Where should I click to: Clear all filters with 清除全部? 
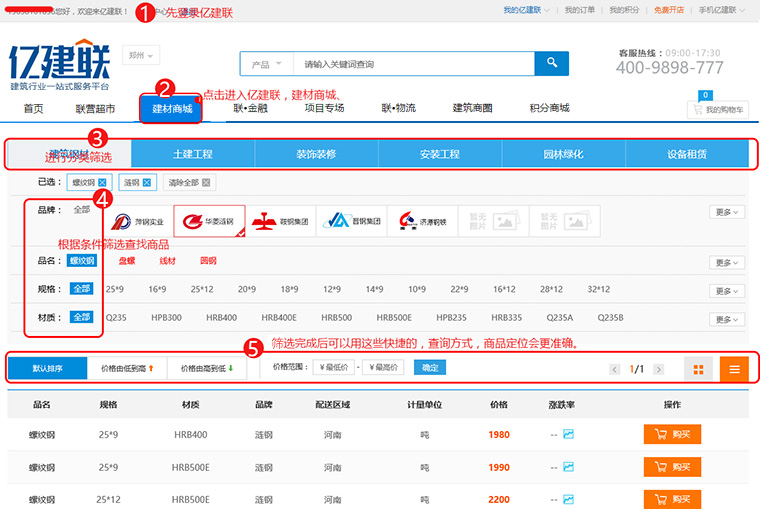pyautogui.click(x=189, y=182)
